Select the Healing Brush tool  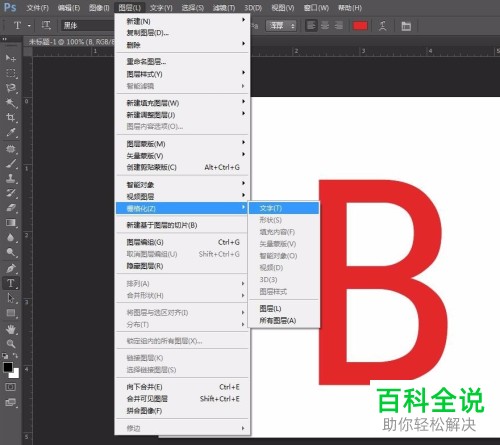click(11, 149)
